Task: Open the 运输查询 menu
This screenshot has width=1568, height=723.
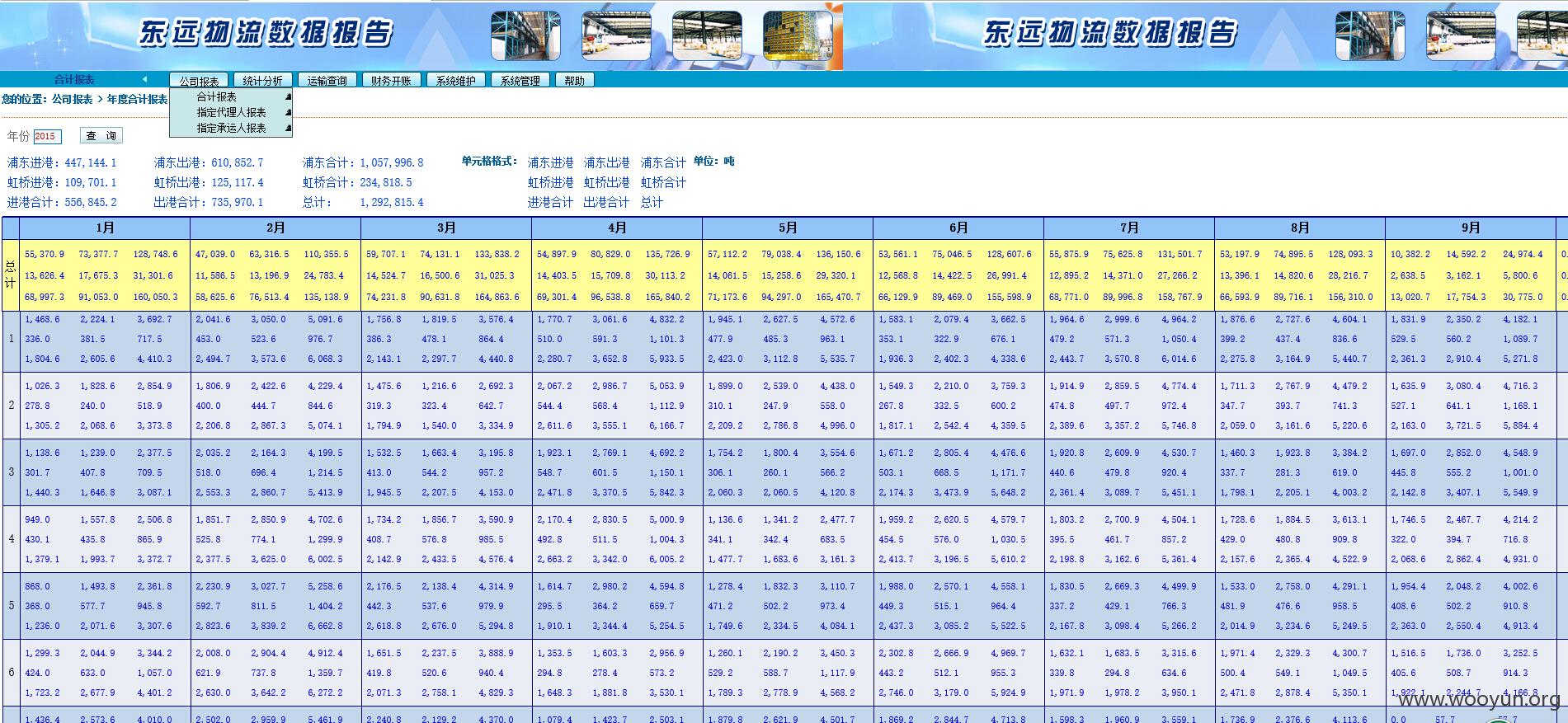Action: click(x=327, y=81)
